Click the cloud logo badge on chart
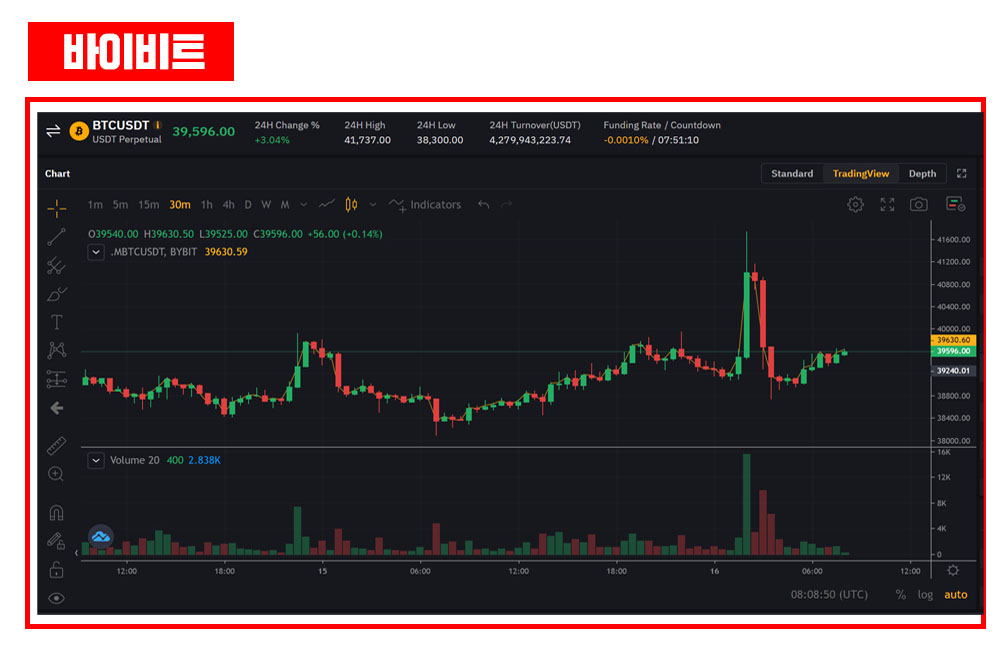This screenshot has height=650, width=1008. [101, 536]
